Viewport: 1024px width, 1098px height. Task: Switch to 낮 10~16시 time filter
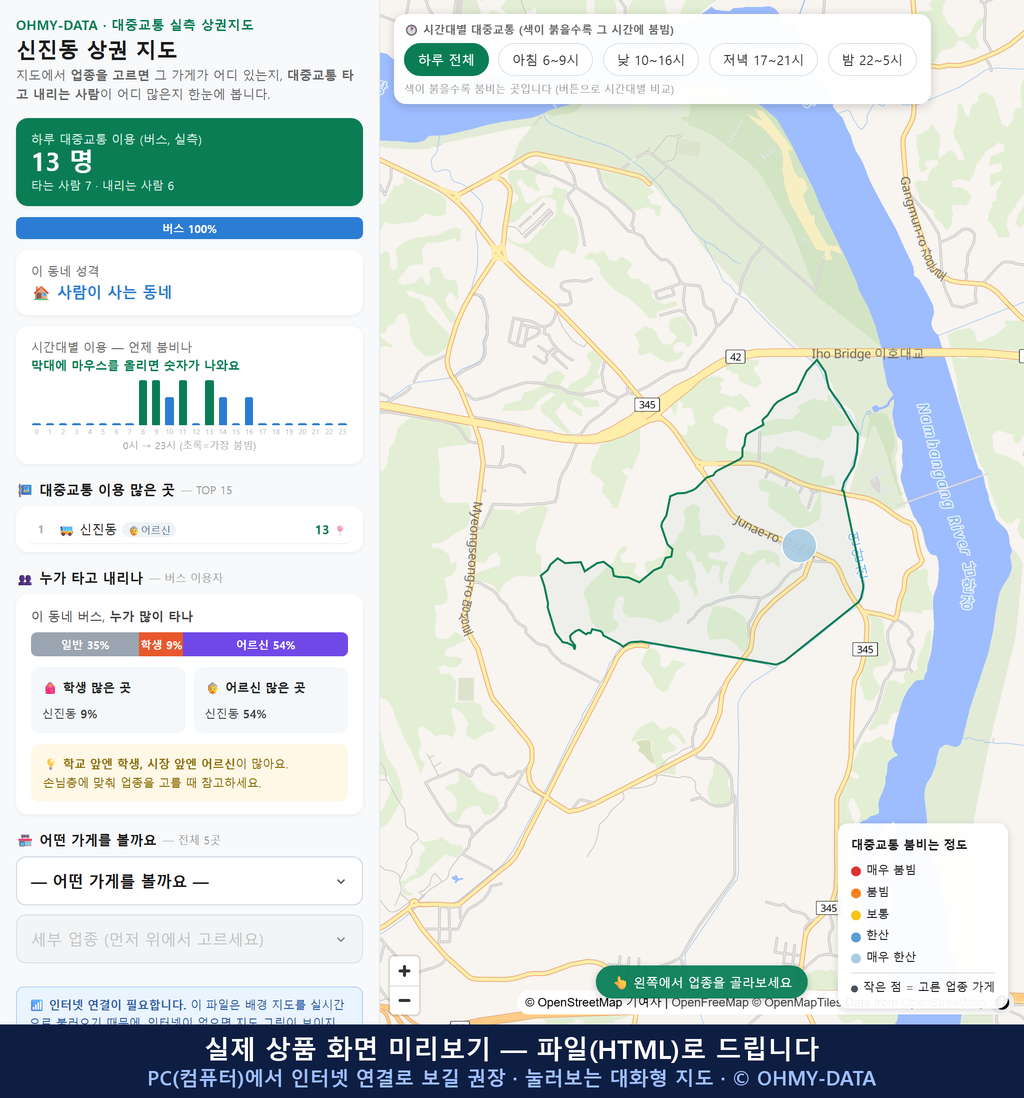pyautogui.click(x=651, y=60)
